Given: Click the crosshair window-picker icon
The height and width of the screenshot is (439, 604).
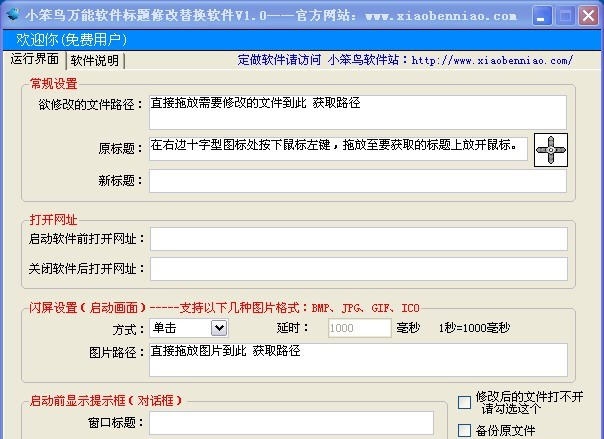Looking at the screenshot, I should [551, 150].
